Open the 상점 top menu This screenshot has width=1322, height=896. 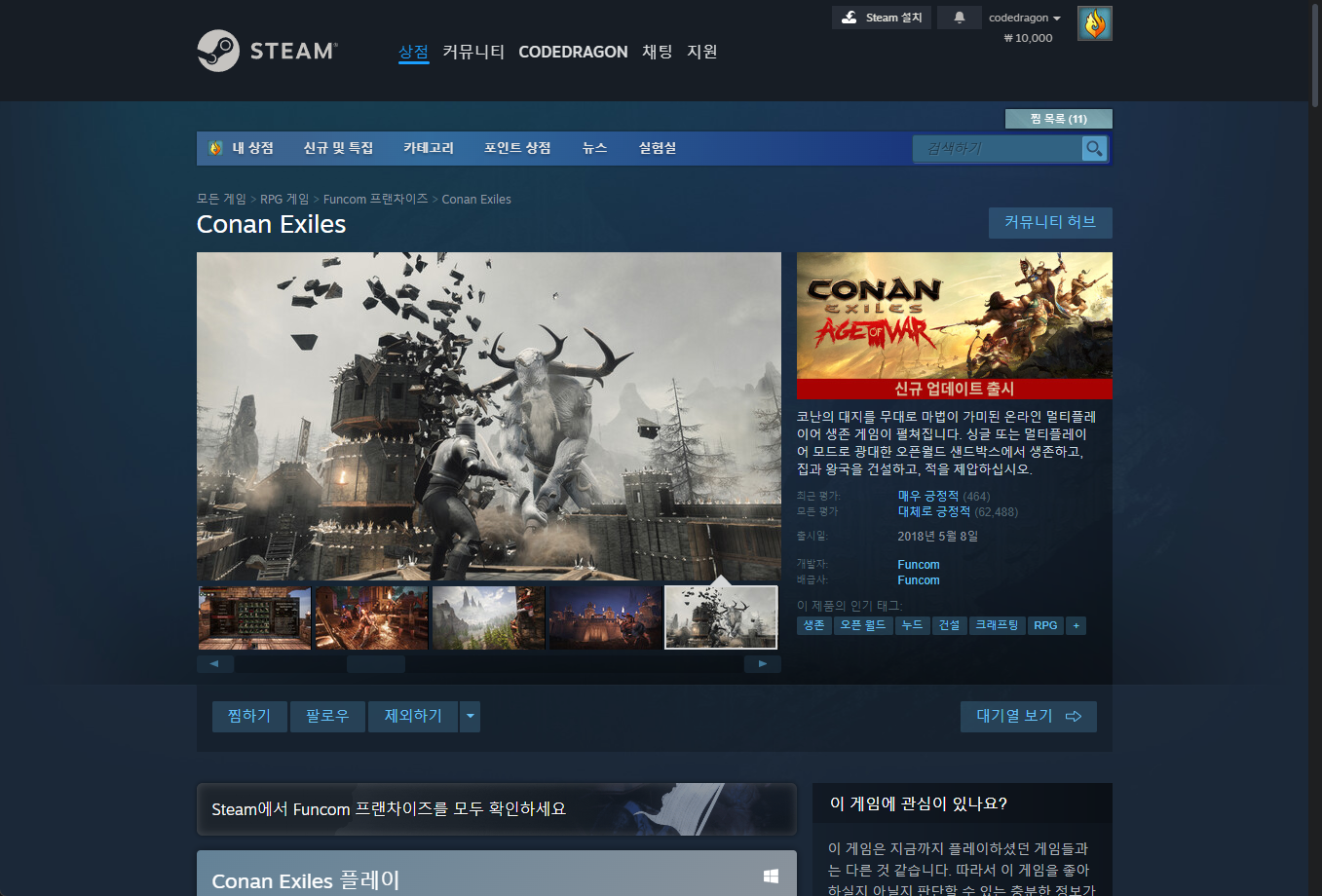coord(413,52)
